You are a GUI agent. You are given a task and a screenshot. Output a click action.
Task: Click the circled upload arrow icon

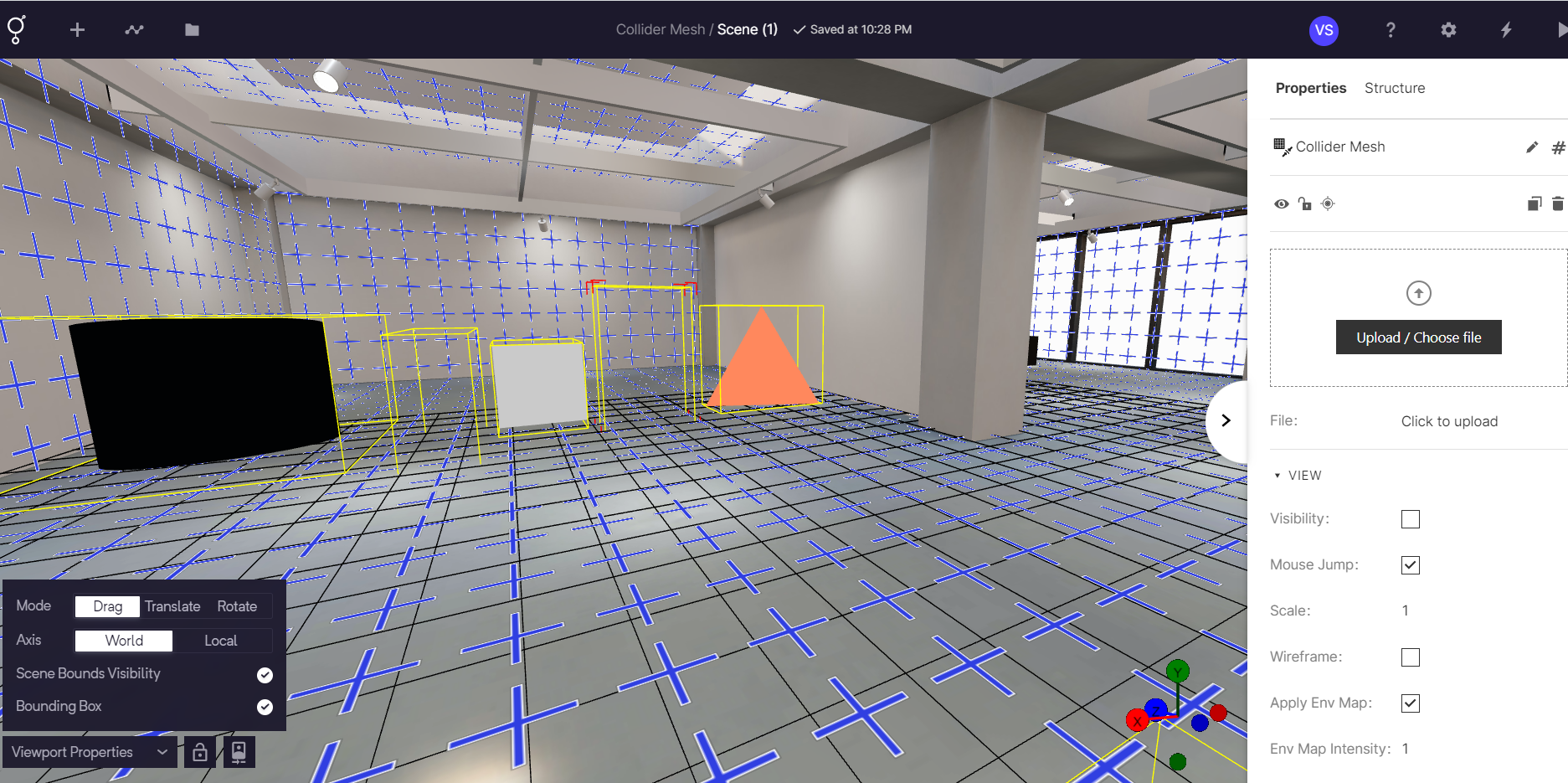pyautogui.click(x=1419, y=293)
